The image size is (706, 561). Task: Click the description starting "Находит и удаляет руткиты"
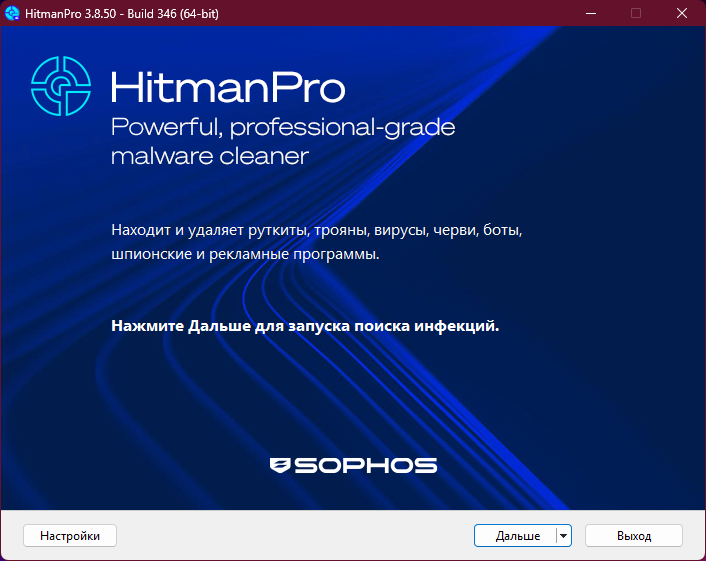coord(317,242)
